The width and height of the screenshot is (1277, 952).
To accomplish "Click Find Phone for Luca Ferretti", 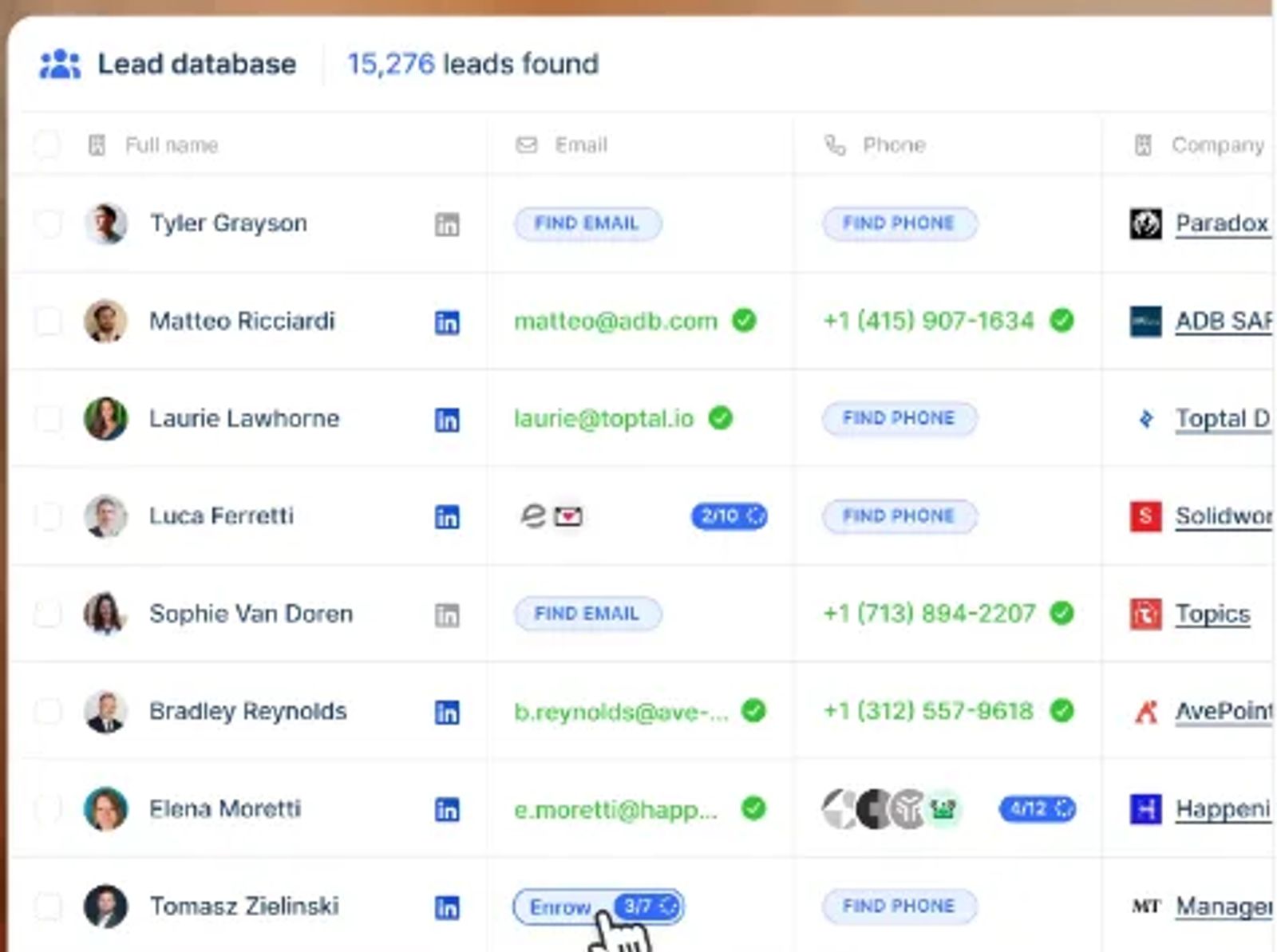I will click(899, 516).
